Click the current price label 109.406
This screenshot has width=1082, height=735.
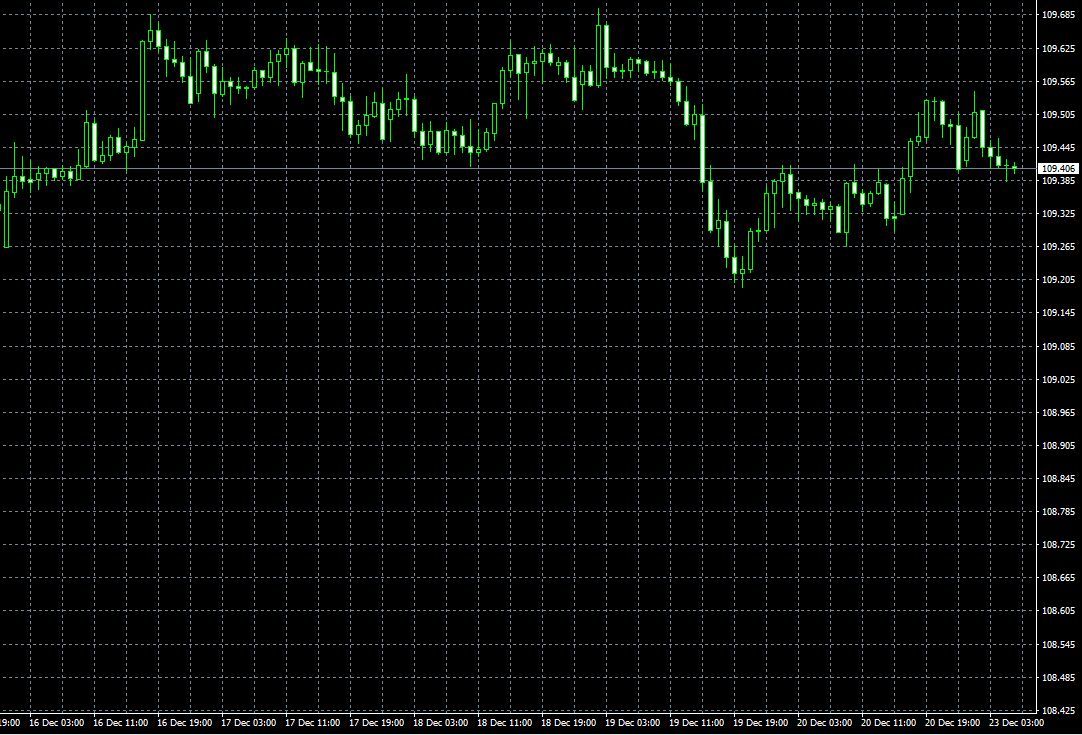(1058, 168)
